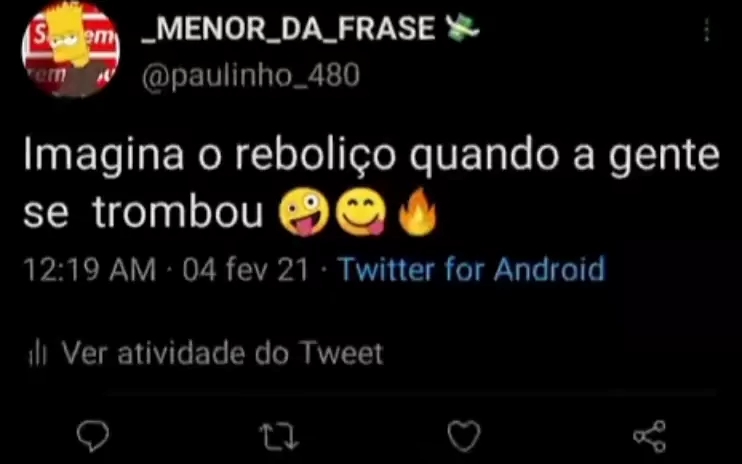742x464 pixels.
Task: Click the 04 fev 21 date
Action: click(246, 270)
